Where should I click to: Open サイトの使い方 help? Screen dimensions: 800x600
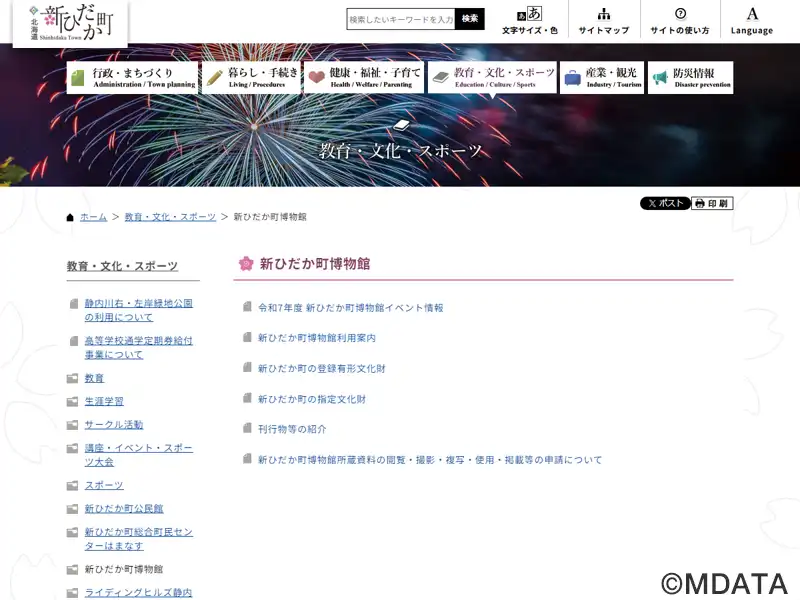(680, 20)
